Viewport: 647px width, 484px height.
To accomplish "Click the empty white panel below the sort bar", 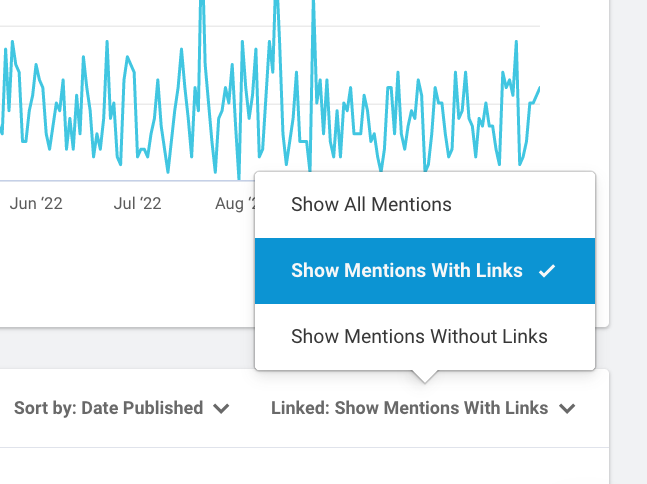I will [300, 466].
